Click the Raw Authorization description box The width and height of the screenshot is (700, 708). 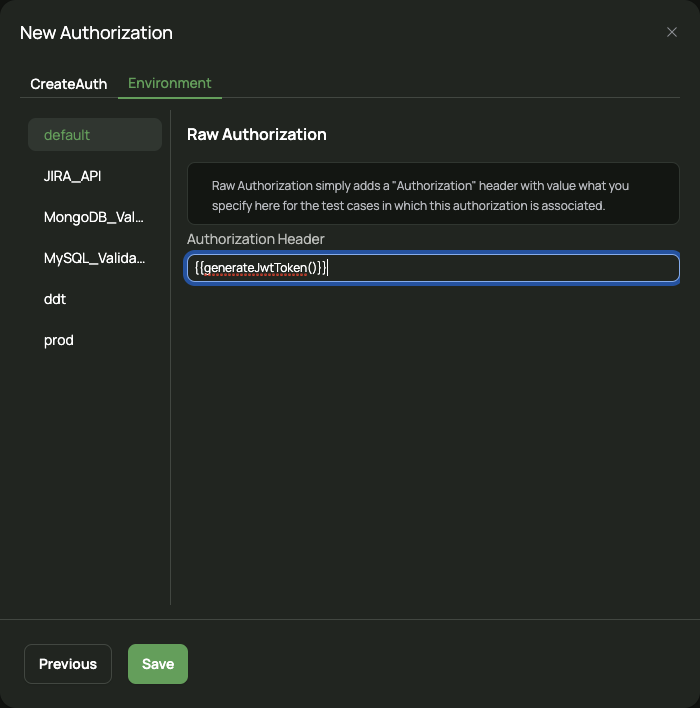click(433, 193)
